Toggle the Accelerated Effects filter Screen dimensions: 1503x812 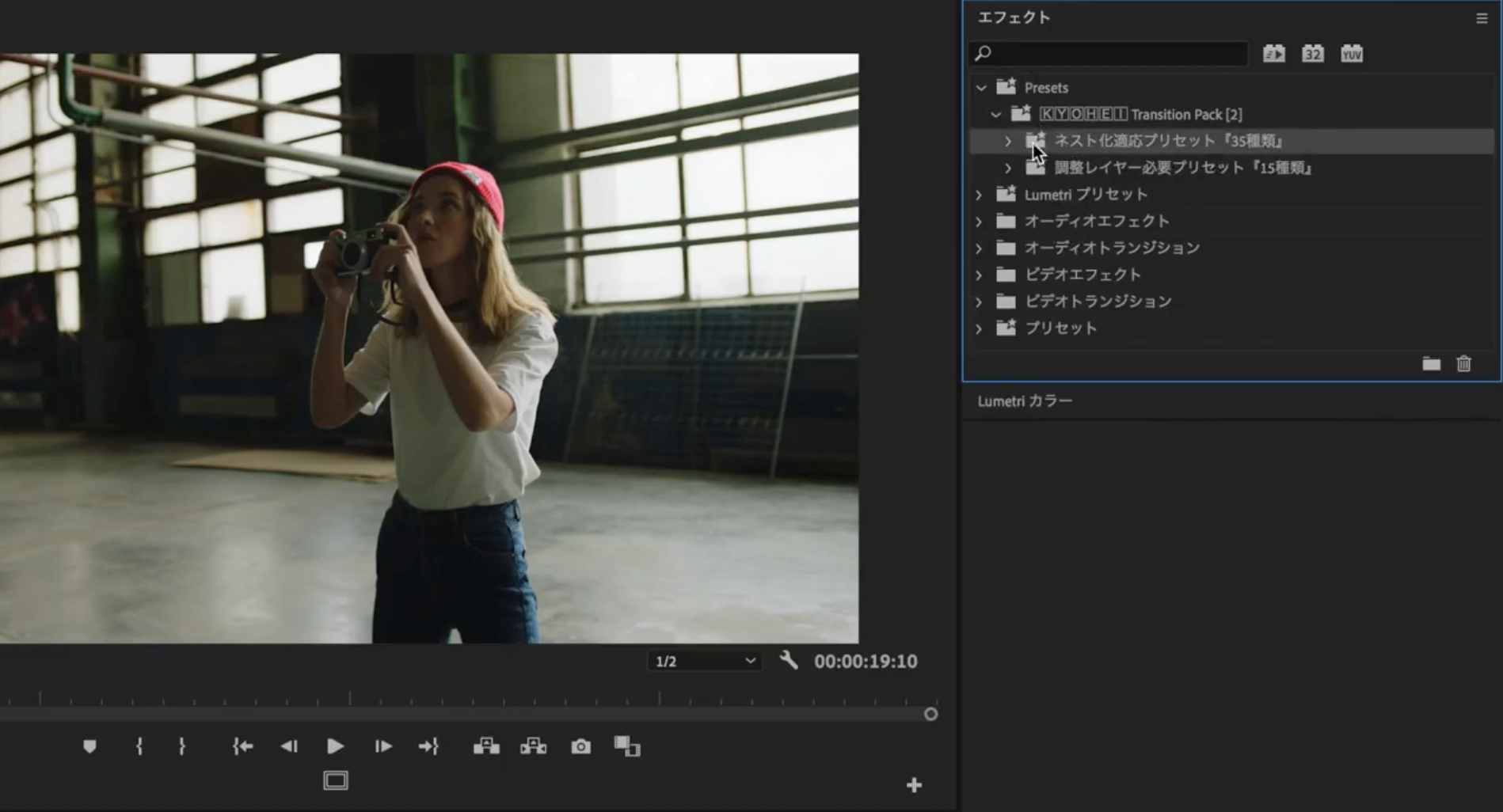1273,53
